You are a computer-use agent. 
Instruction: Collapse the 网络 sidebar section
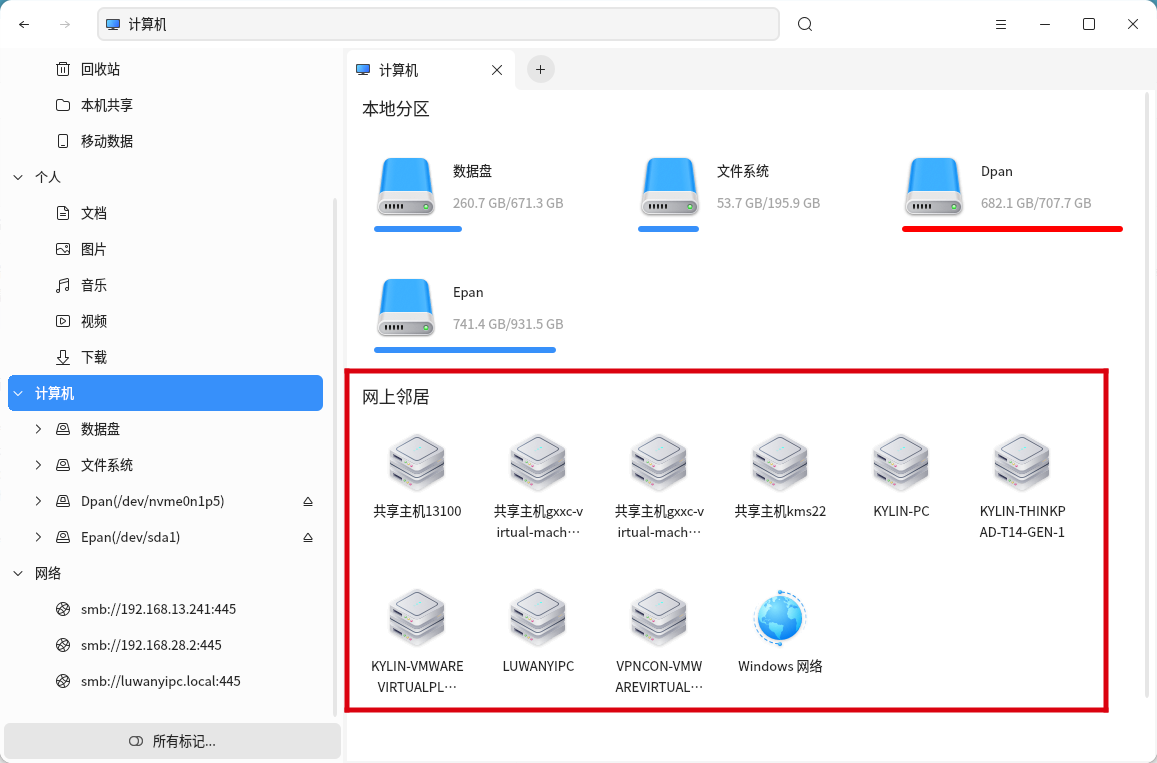click(18, 572)
